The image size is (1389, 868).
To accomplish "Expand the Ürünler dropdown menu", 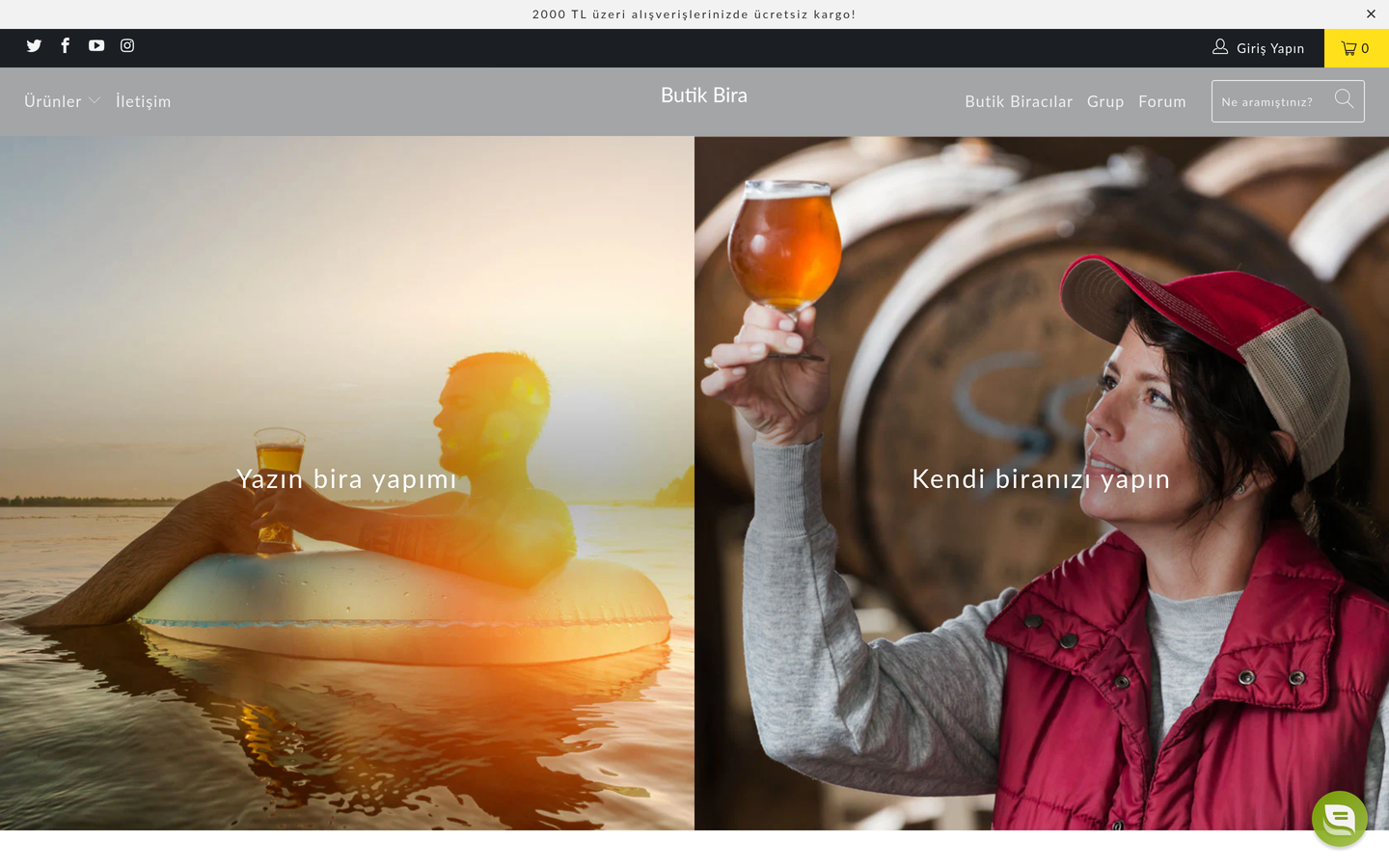I will (63, 101).
